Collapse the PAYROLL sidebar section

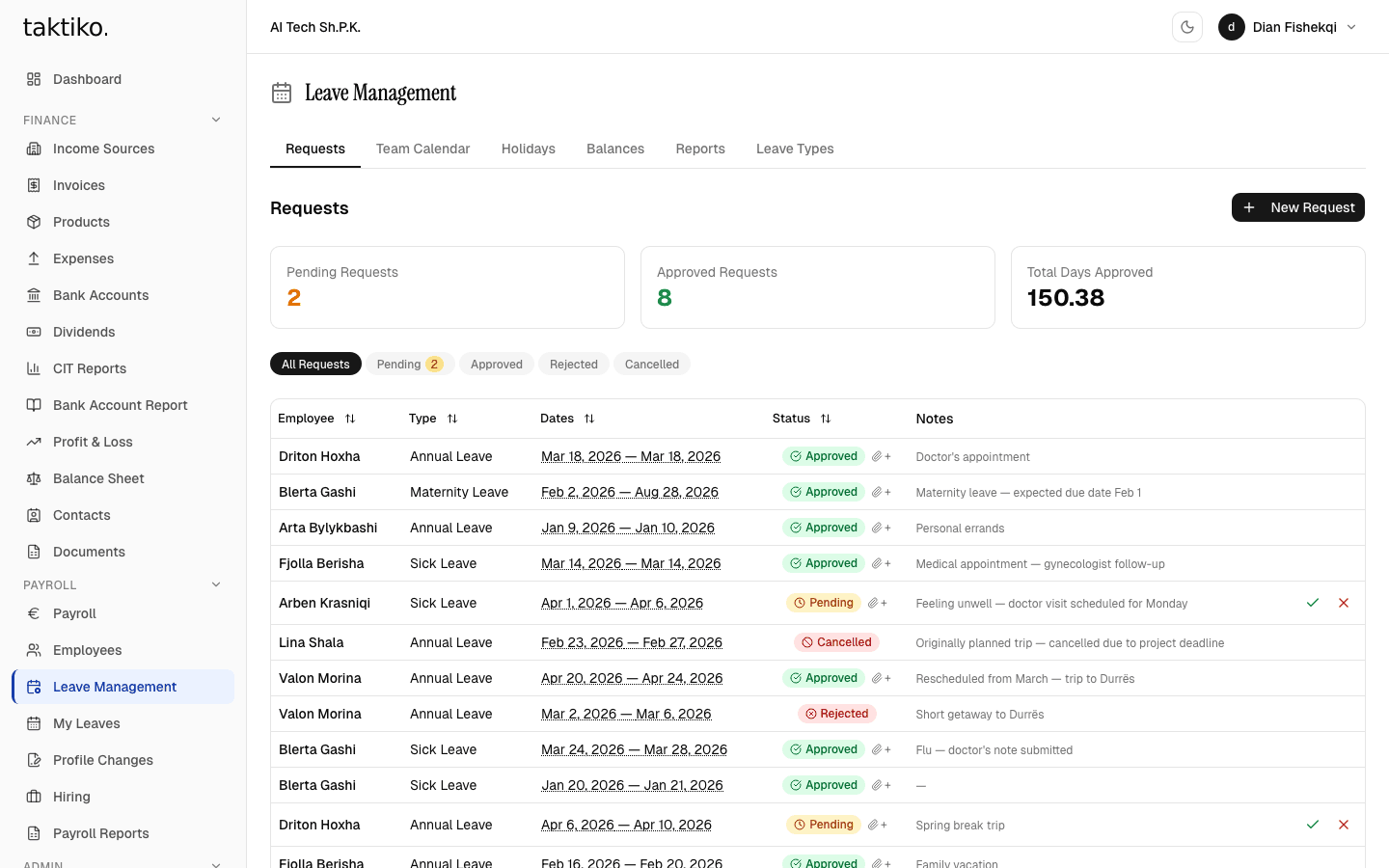point(216,585)
